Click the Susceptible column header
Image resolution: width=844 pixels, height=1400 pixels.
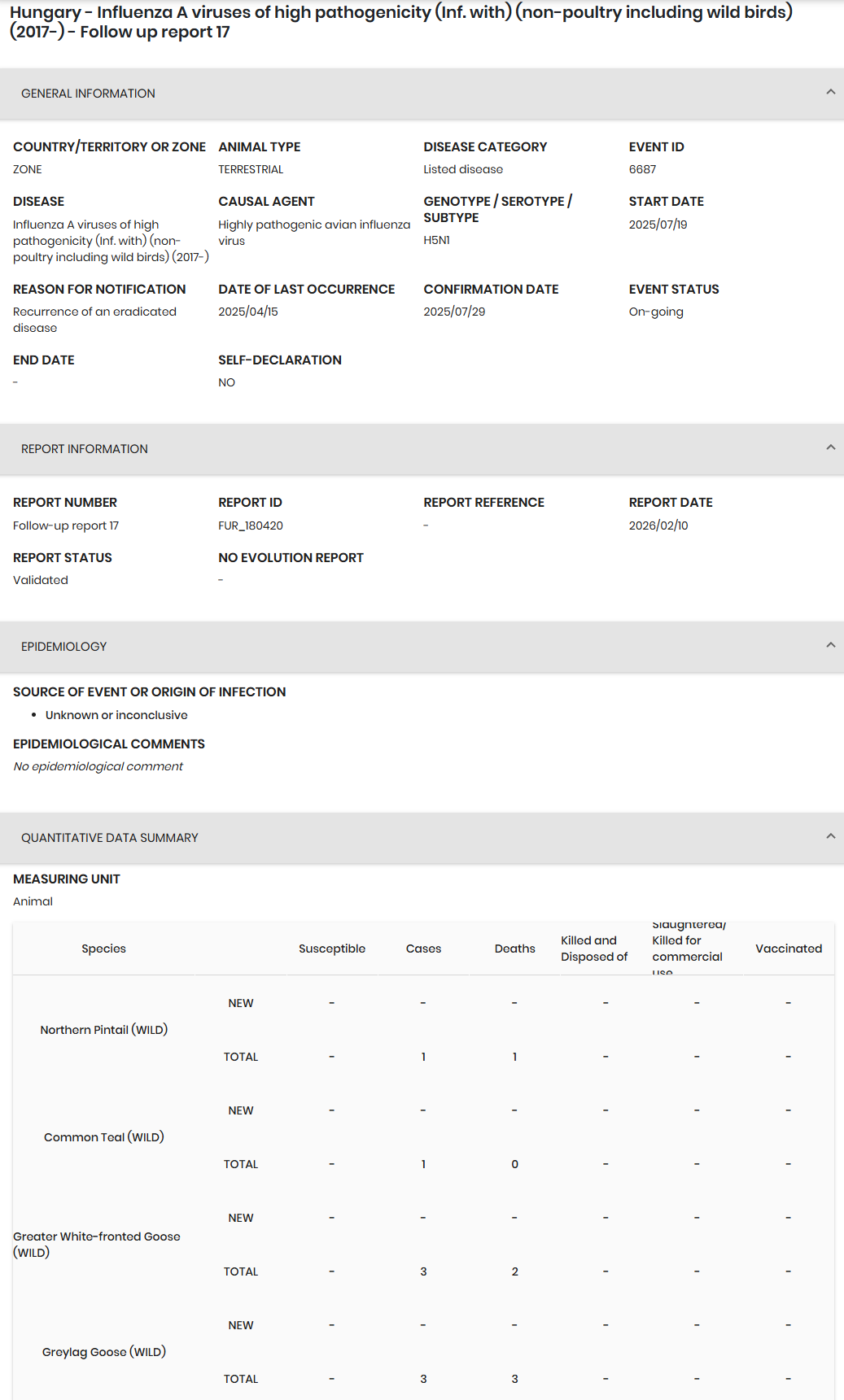[x=332, y=949]
